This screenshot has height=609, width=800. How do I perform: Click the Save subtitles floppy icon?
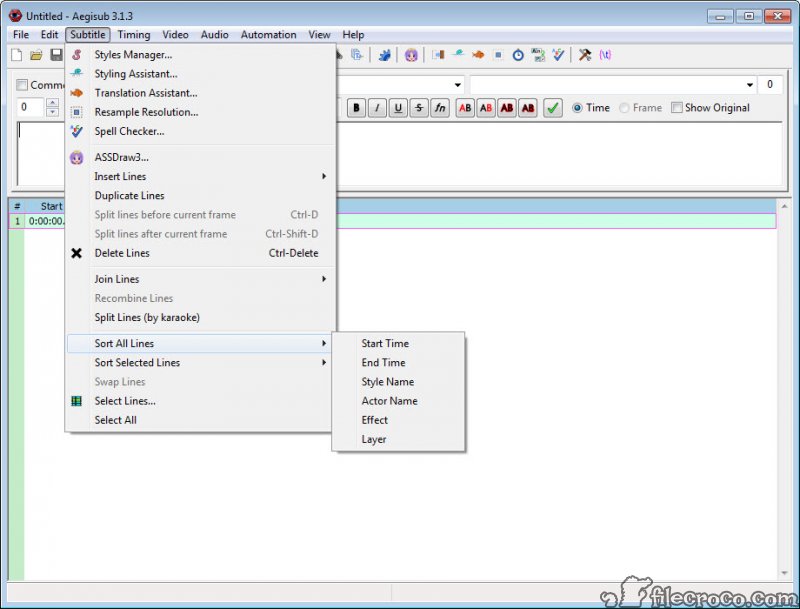[x=56, y=55]
